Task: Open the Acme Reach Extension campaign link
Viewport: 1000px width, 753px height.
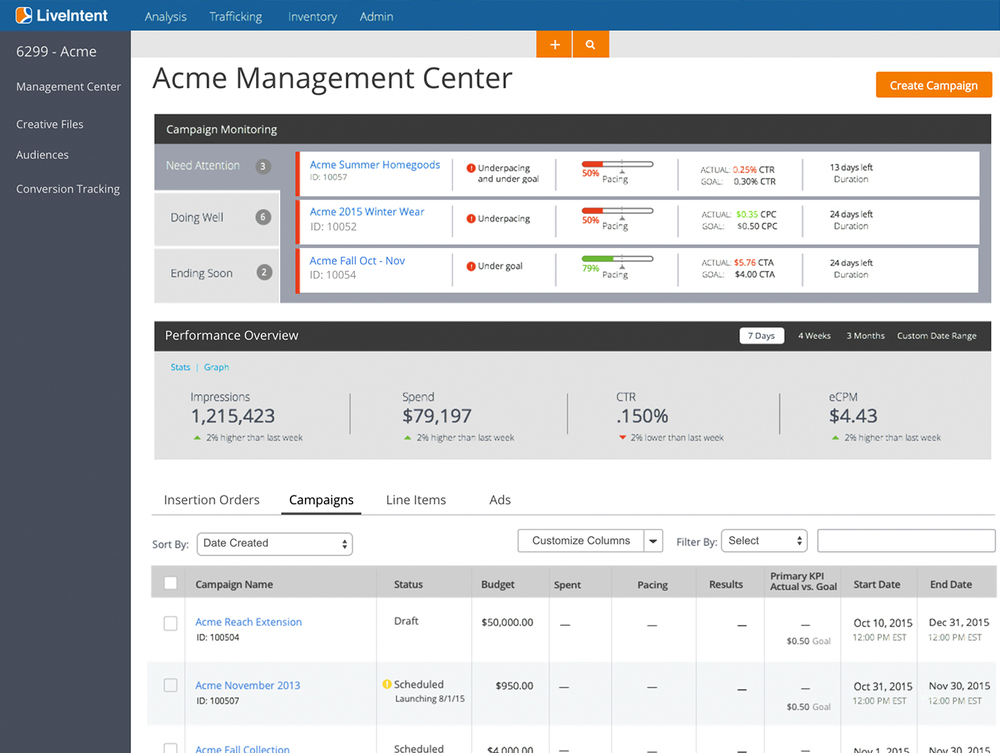Action: pos(248,622)
